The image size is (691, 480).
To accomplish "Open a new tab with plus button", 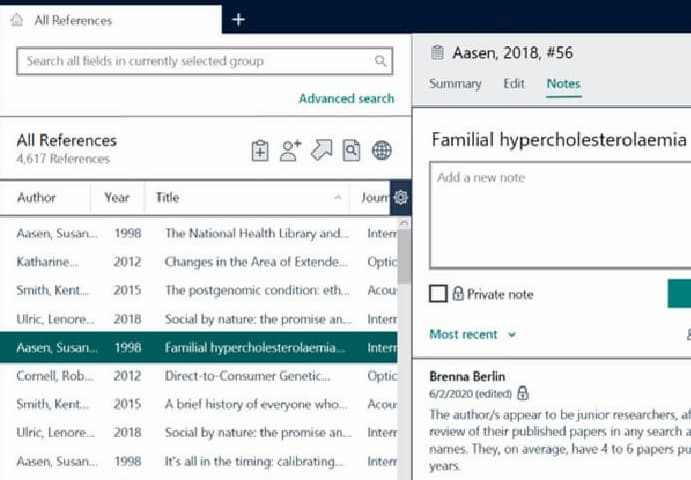I will (x=238, y=19).
